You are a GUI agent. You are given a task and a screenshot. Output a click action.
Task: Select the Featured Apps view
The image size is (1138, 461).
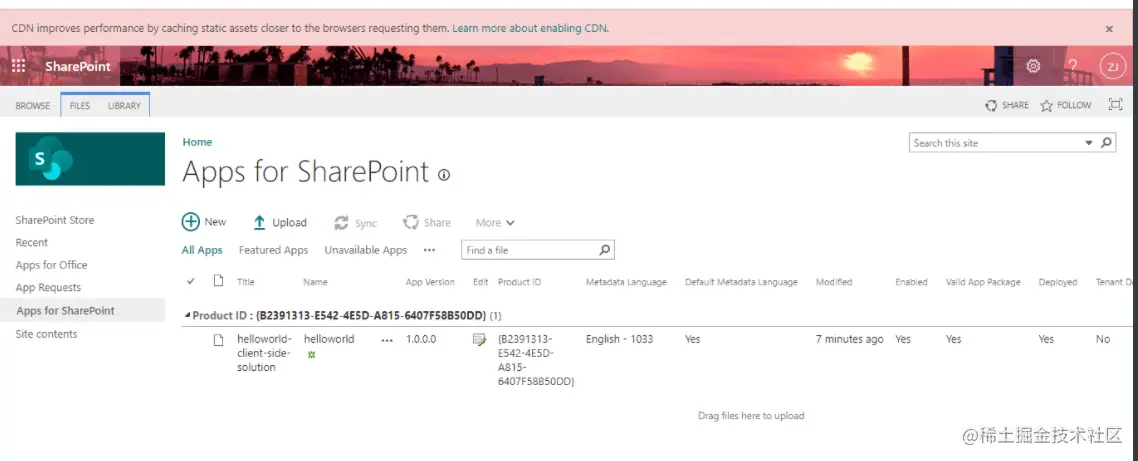[274, 250]
